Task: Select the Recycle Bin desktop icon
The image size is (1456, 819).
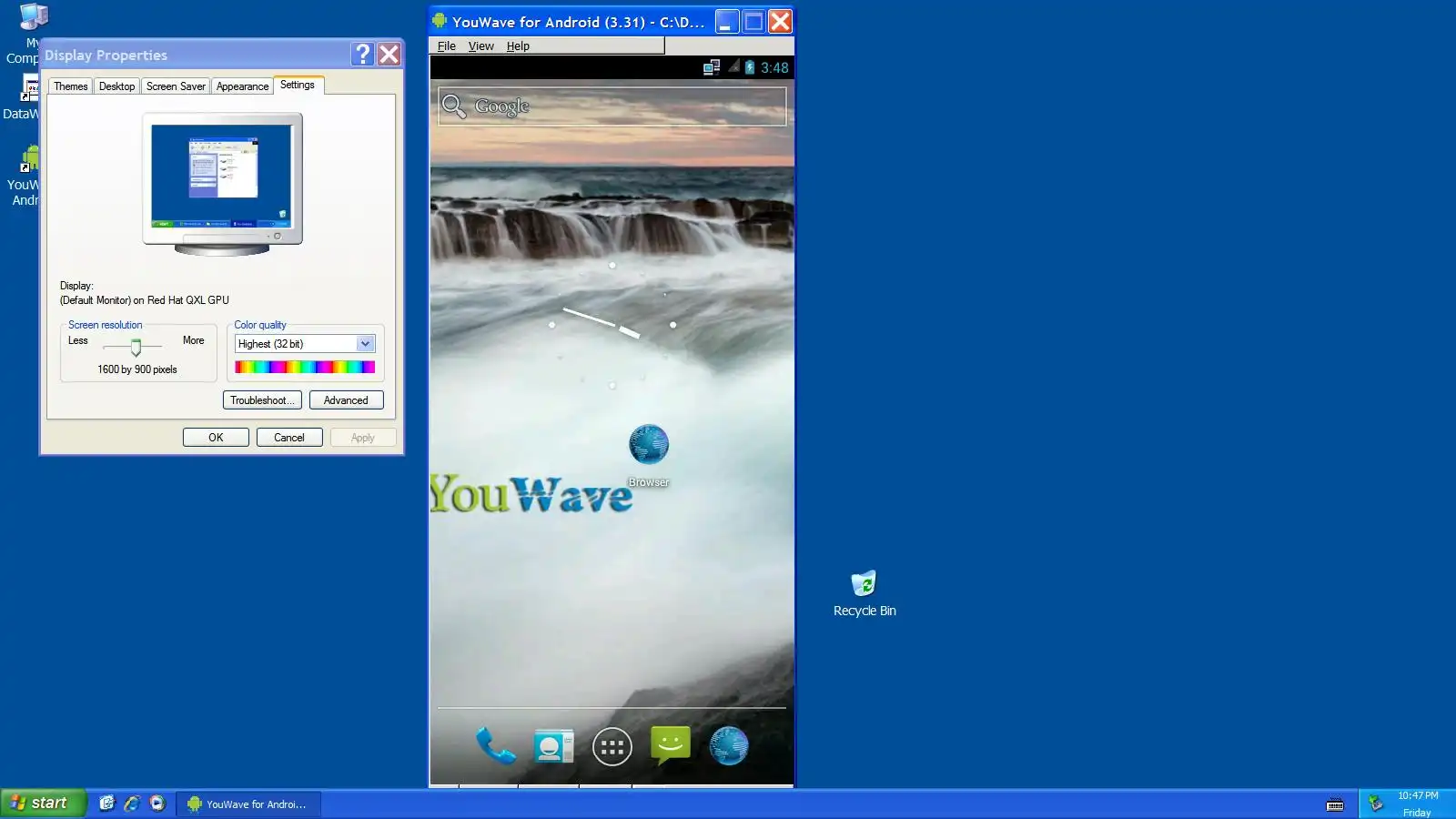Action: (x=864, y=594)
